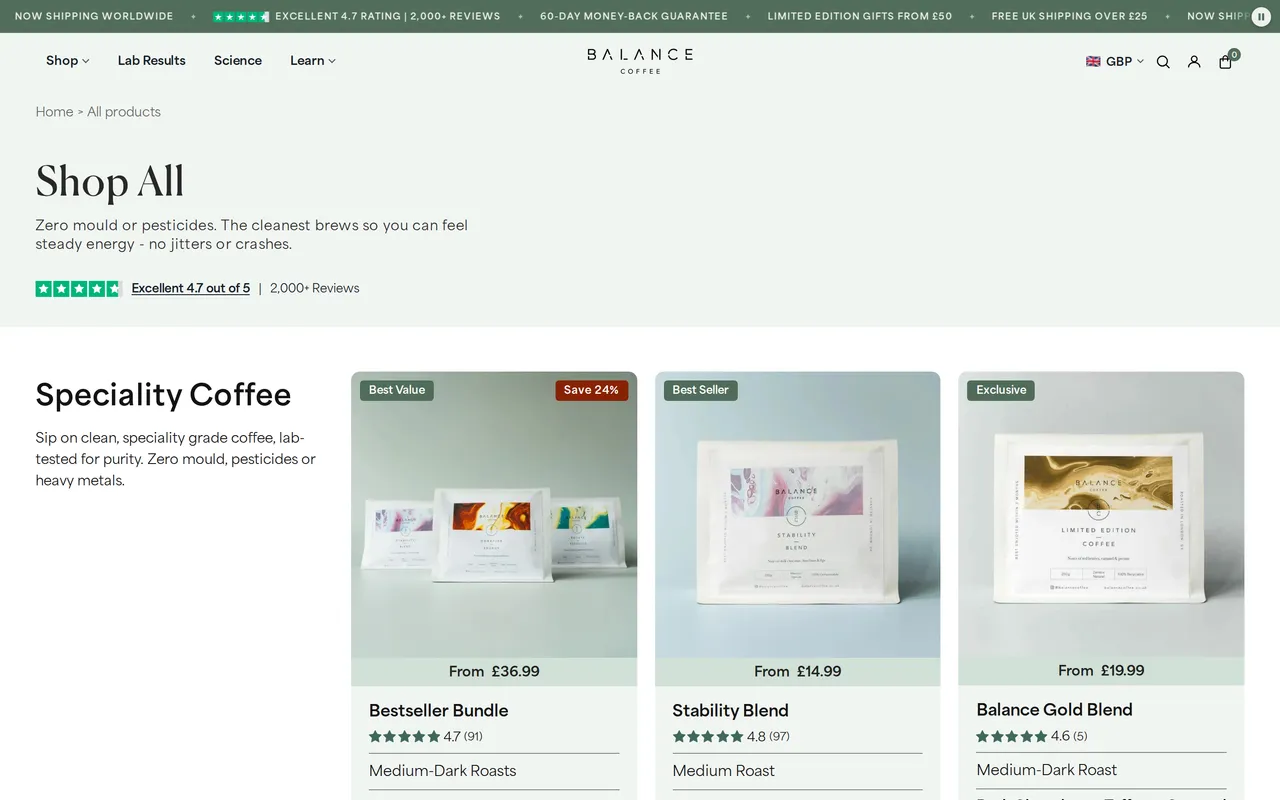Image resolution: width=1280 pixels, height=800 pixels.
Task: Click the Save 24% badge
Action: 591,390
